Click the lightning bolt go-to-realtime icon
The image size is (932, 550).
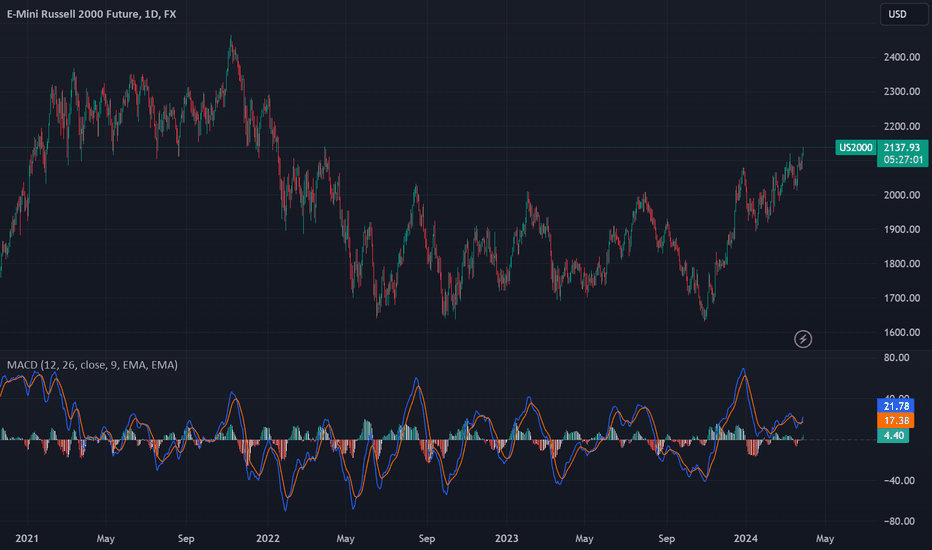[x=803, y=339]
